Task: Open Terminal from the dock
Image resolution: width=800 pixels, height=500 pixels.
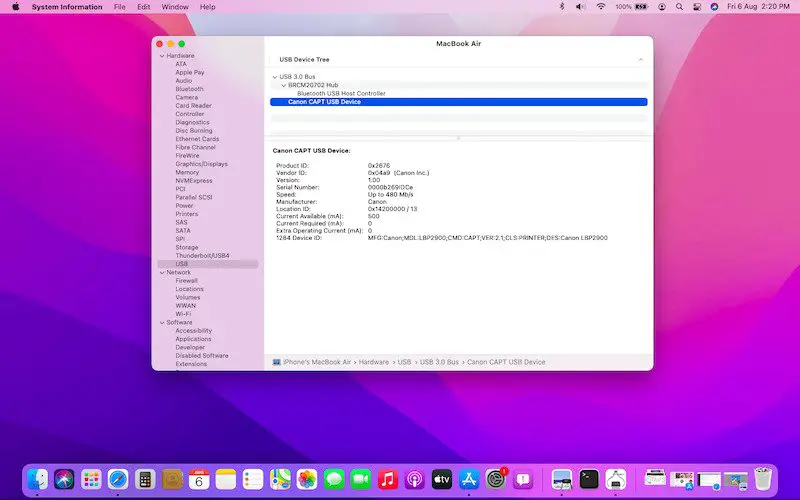Action: (x=589, y=479)
